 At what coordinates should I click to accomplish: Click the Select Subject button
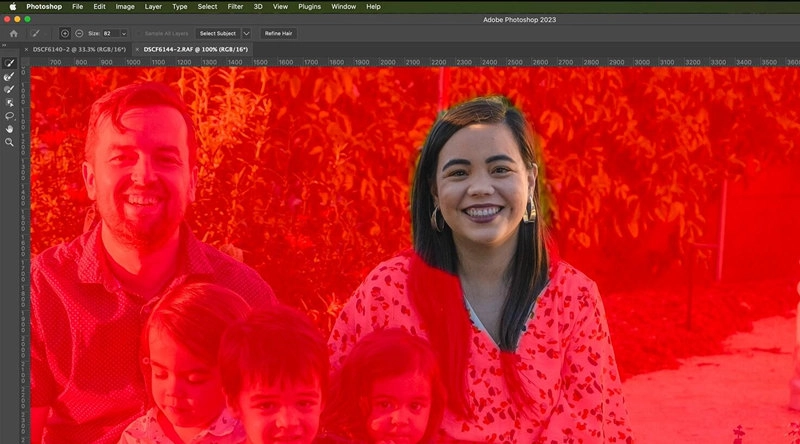click(x=216, y=33)
